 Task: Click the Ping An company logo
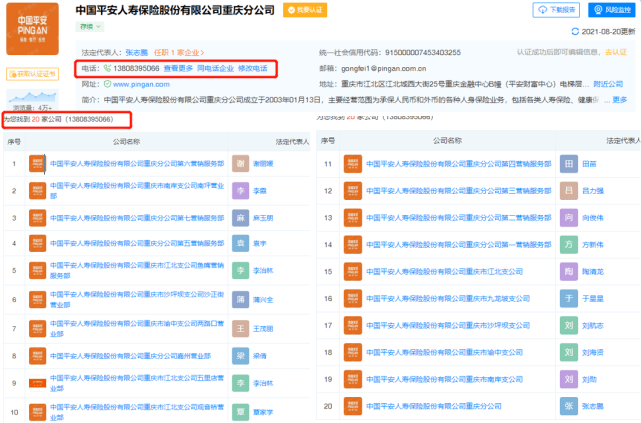pos(32,29)
